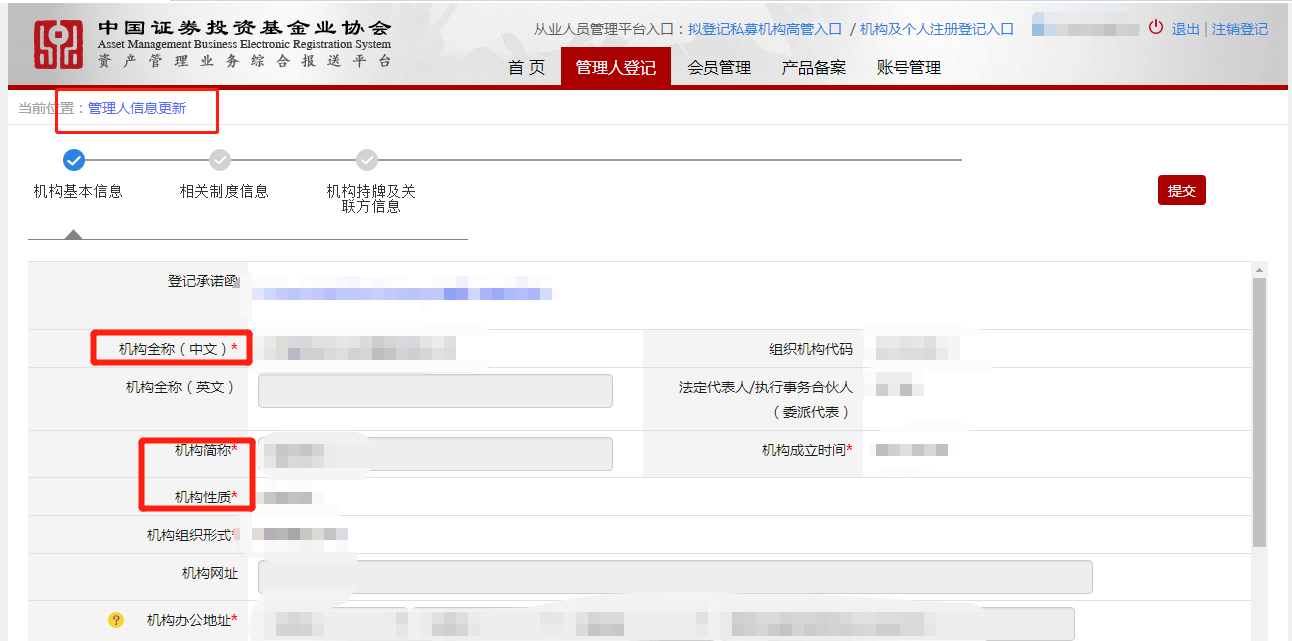Click the 机构组织形式 label
The image size is (1292, 641).
[192, 535]
